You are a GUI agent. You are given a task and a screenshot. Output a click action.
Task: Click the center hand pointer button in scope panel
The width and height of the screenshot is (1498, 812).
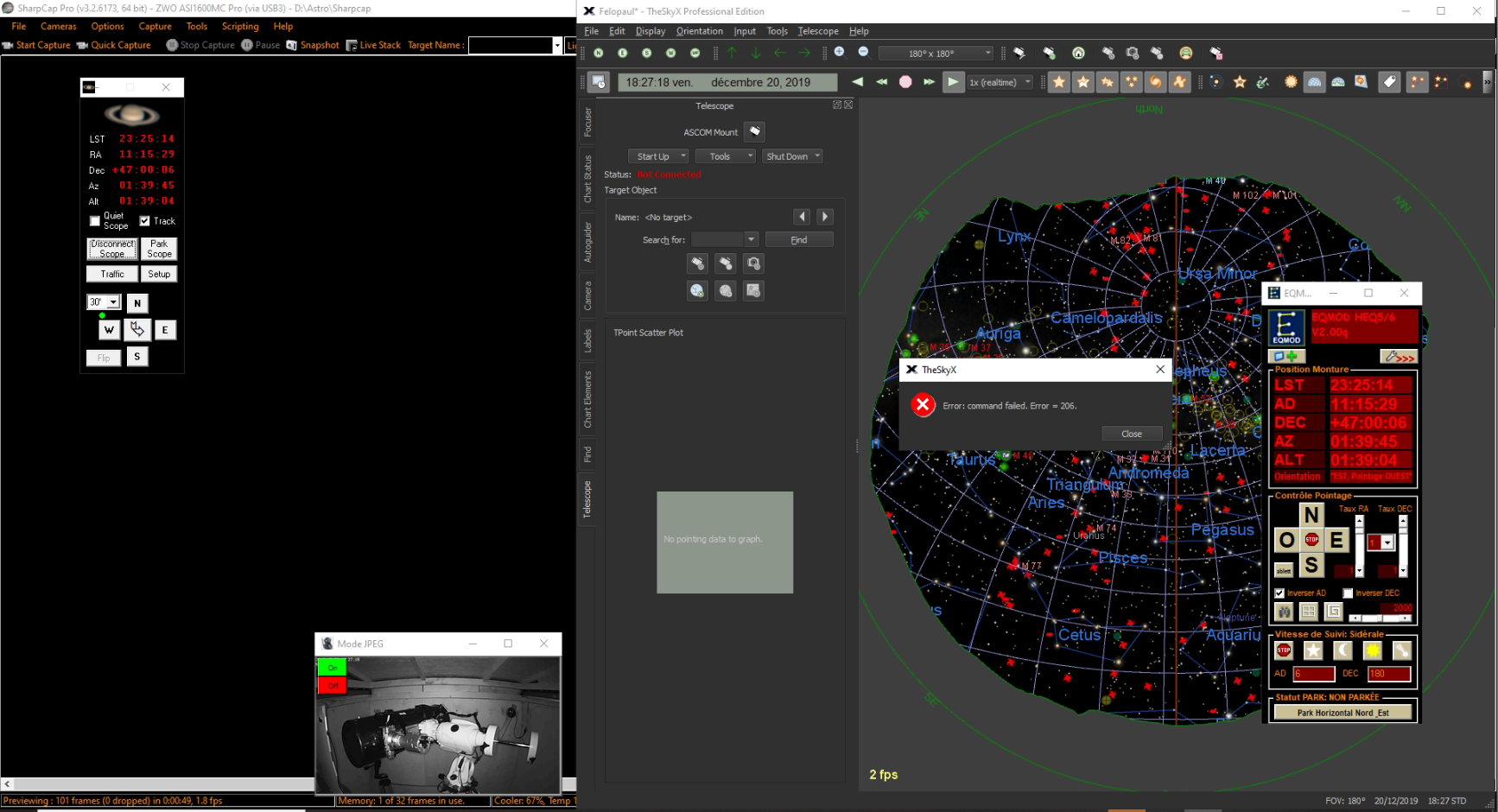[x=137, y=329]
